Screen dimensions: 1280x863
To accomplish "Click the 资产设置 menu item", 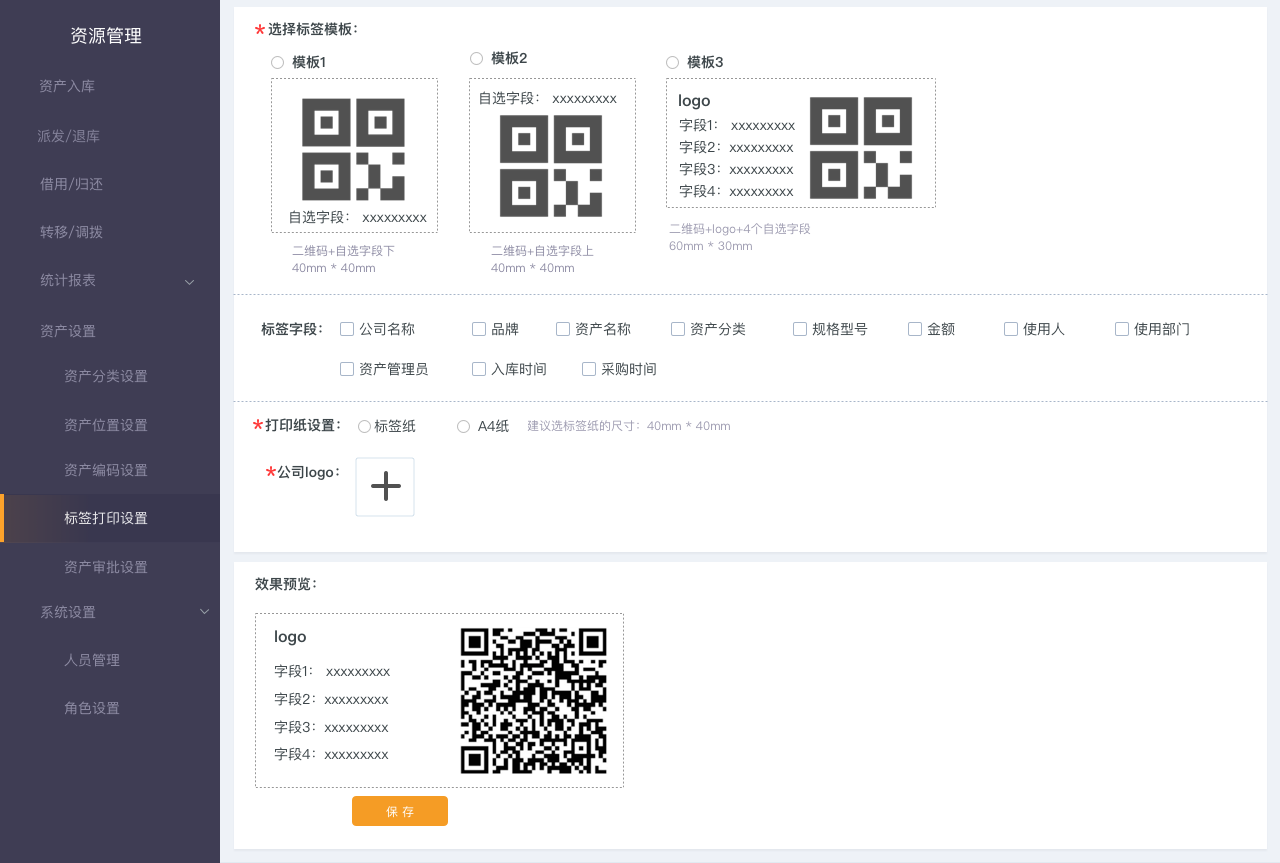I will [x=68, y=331].
